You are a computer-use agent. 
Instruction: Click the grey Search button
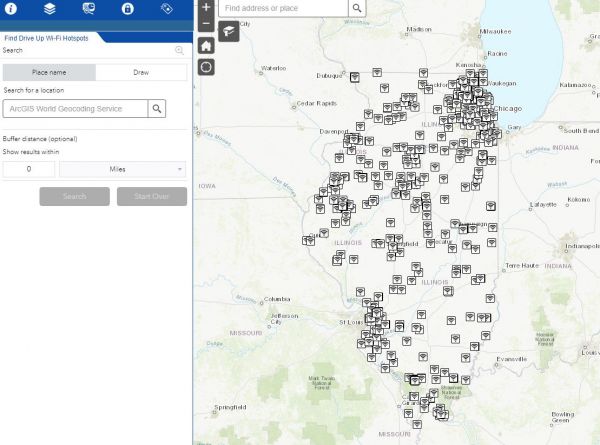click(x=75, y=196)
